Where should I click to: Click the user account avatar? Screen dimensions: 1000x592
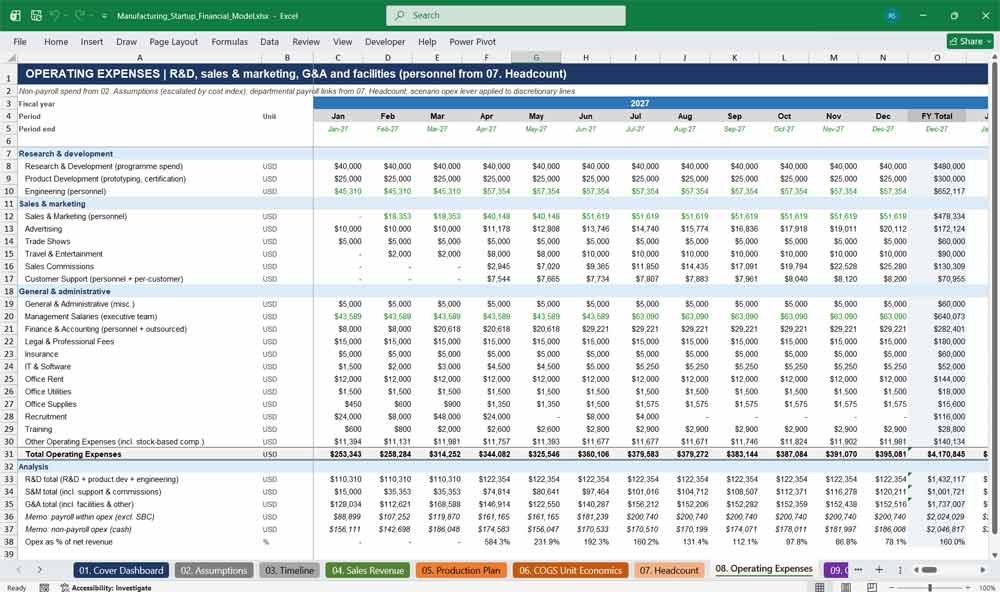(x=892, y=15)
